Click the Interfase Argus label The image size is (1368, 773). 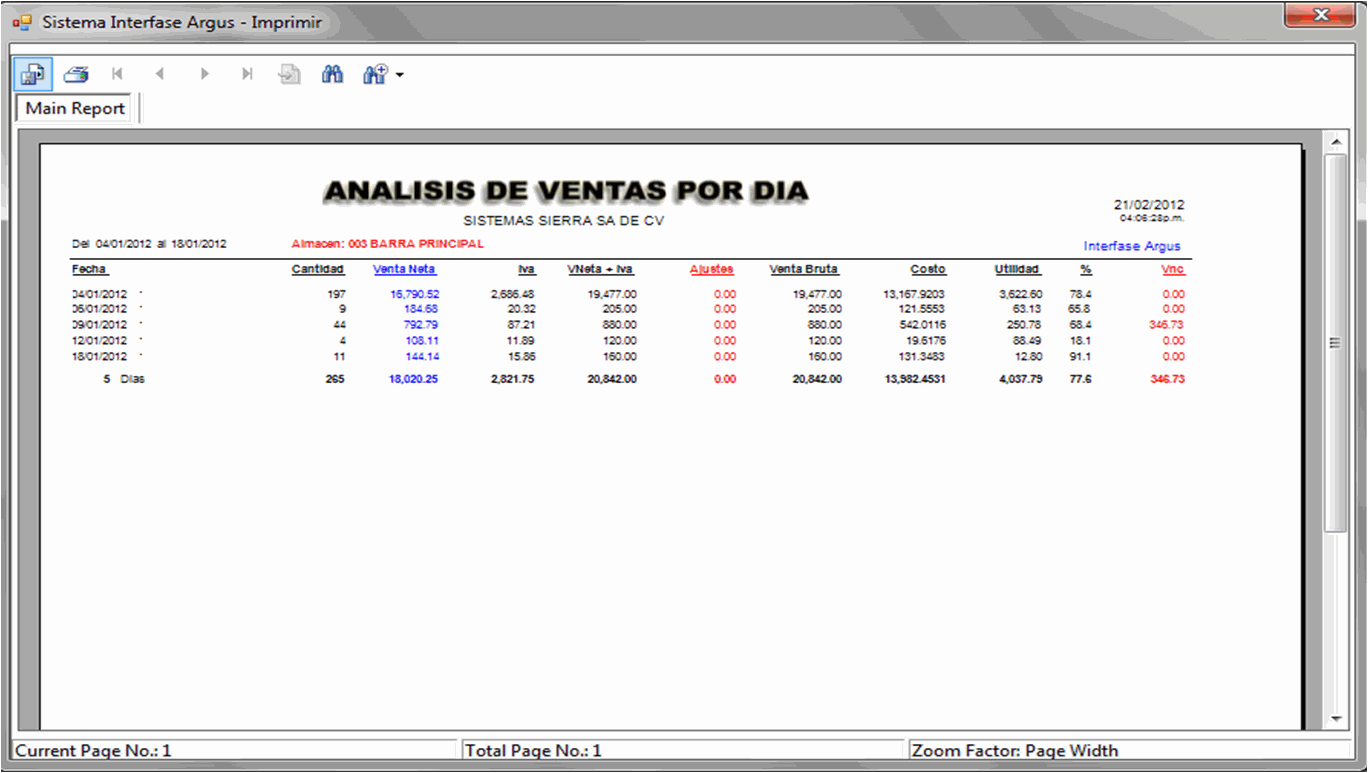(1132, 246)
